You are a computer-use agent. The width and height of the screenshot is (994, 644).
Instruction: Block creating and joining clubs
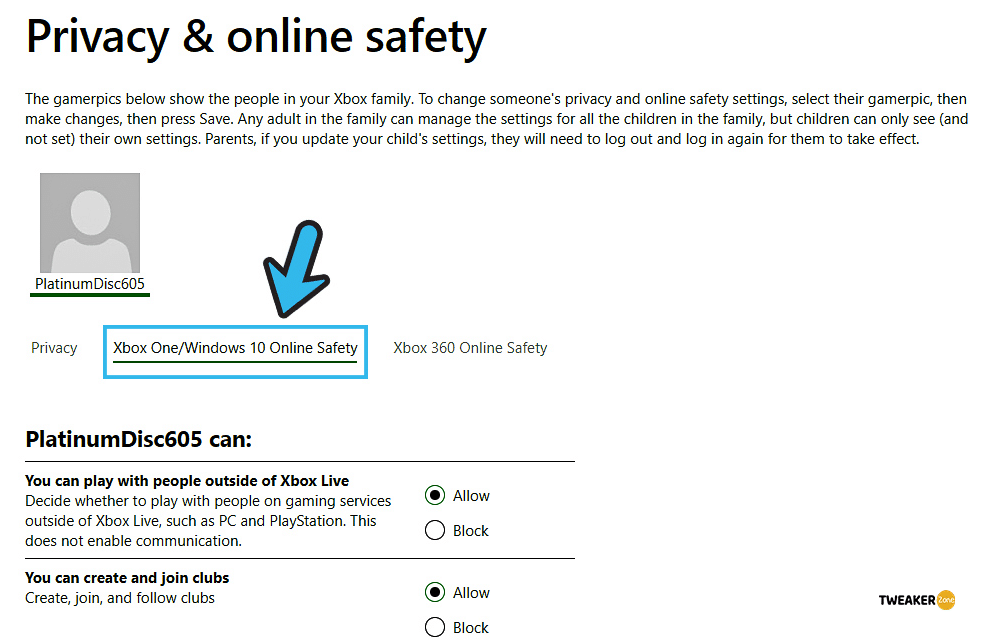(x=435, y=627)
